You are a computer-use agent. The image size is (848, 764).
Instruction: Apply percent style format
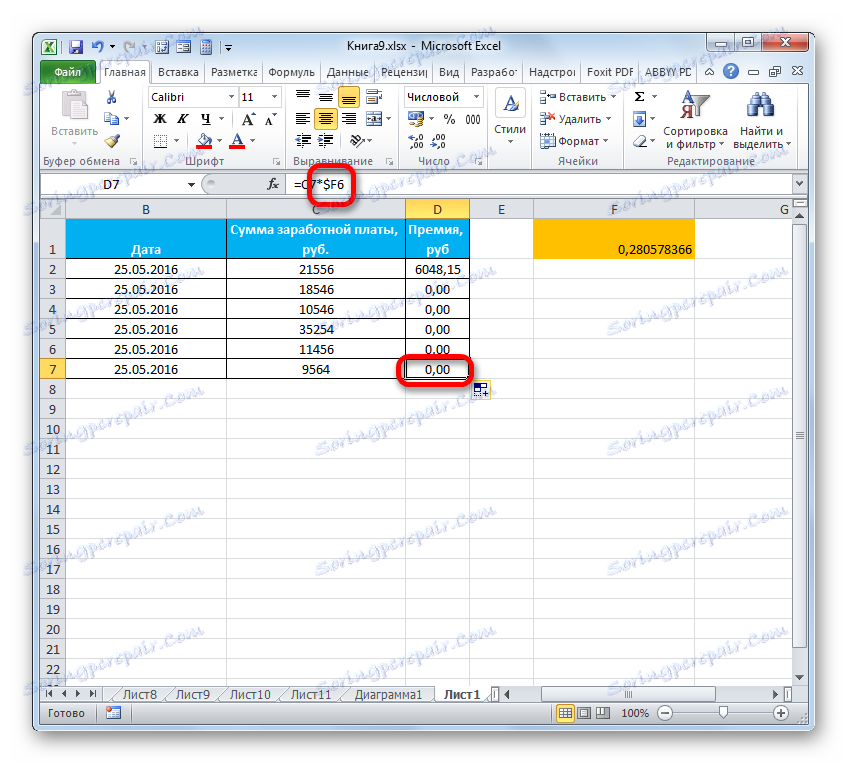(449, 119)
